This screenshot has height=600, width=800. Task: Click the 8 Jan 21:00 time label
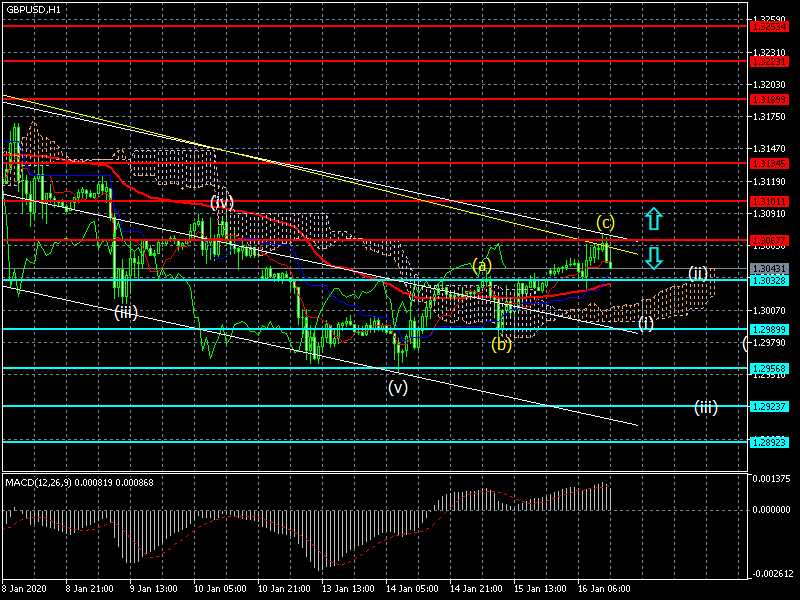90,589
